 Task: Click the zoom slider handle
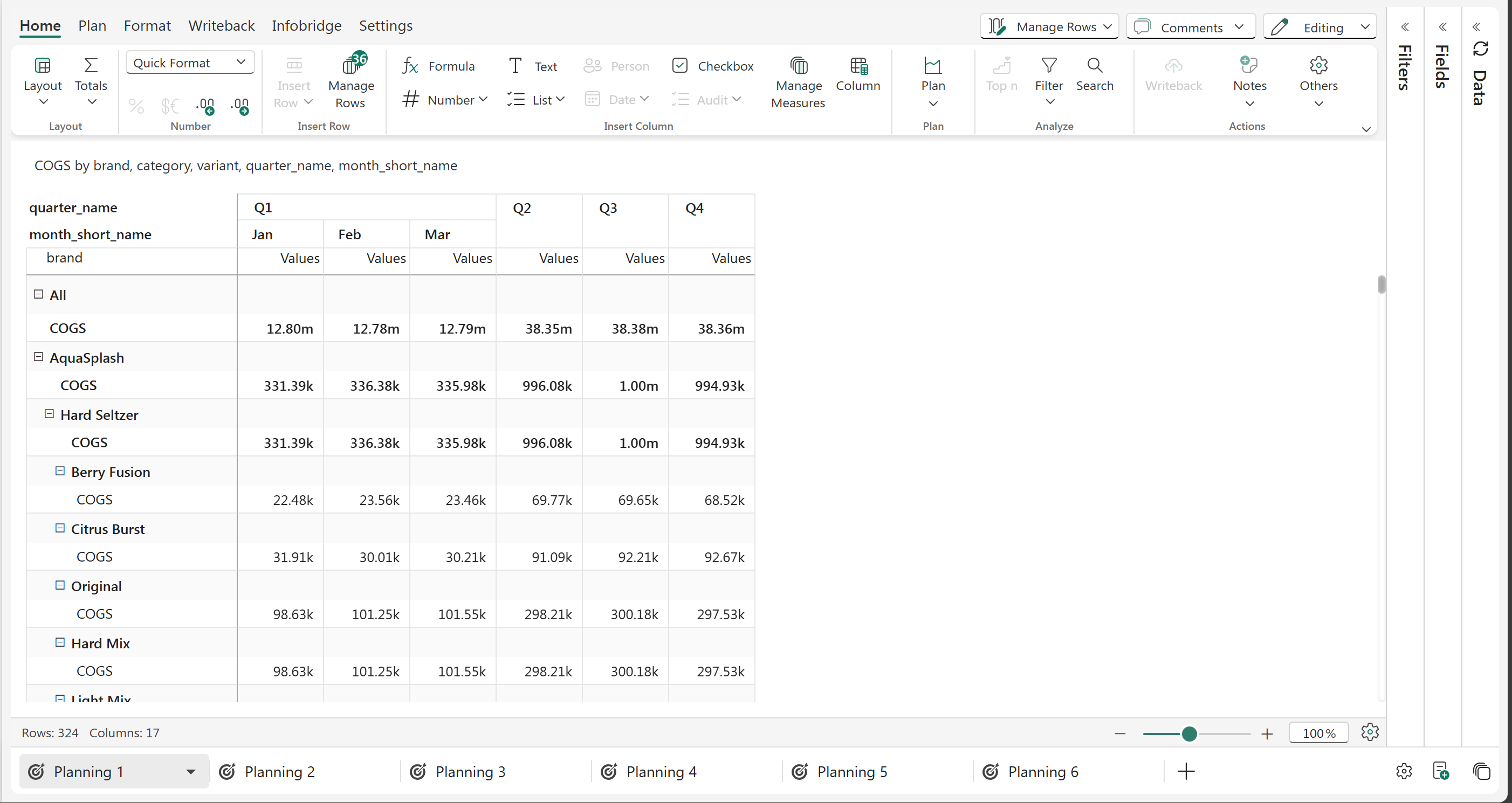1189,733
